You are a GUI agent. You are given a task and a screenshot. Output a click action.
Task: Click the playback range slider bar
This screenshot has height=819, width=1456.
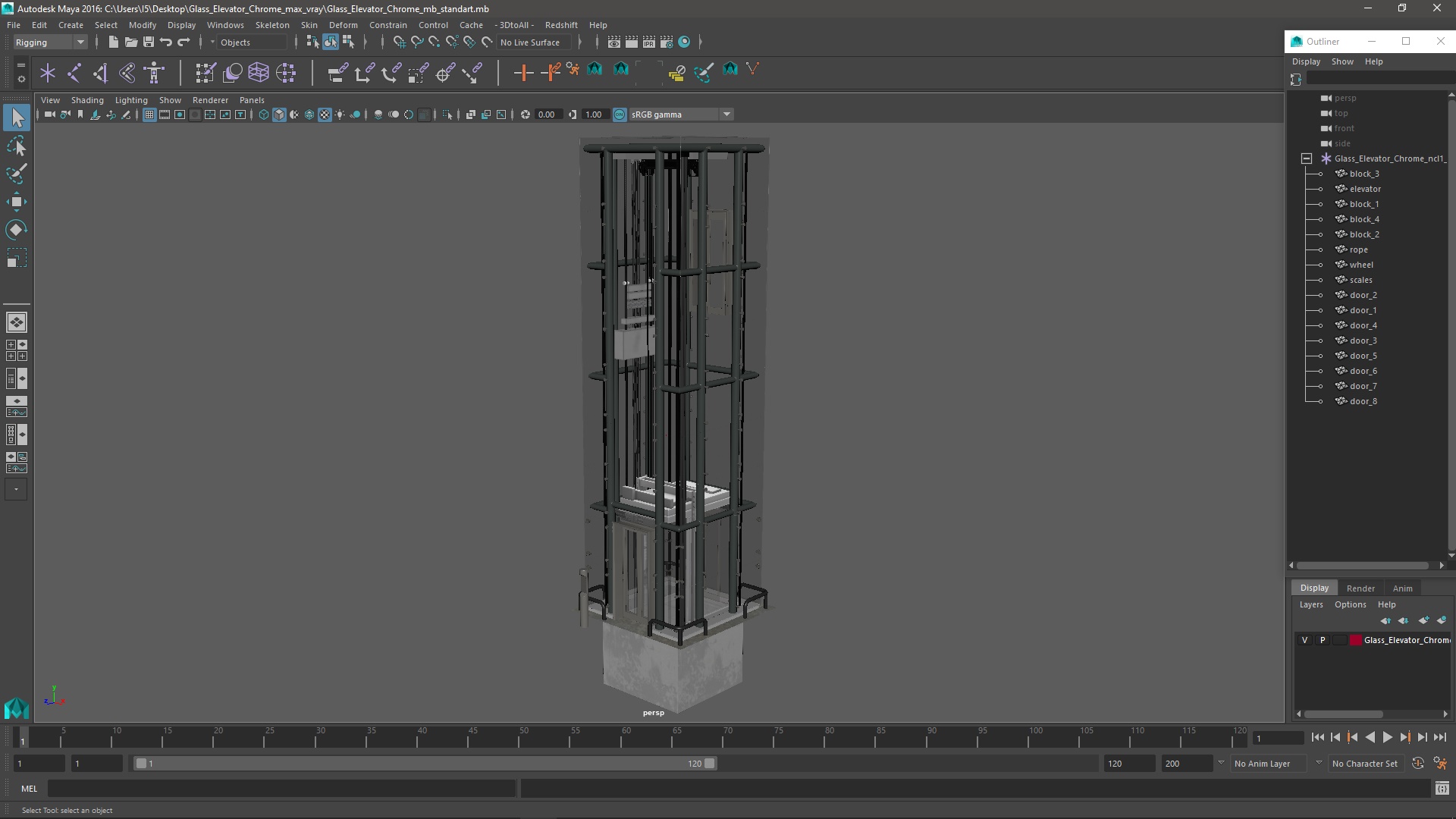pos(425,764)
